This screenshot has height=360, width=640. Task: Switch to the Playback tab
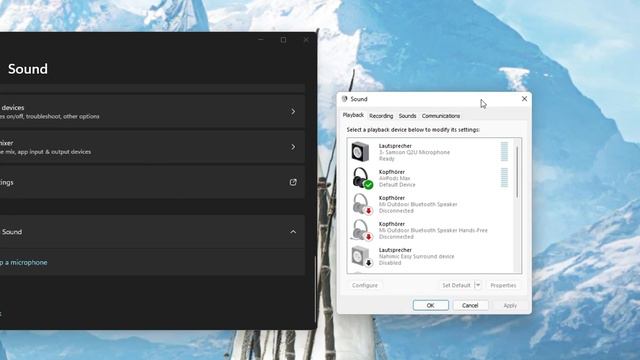[x=353, y=116]
